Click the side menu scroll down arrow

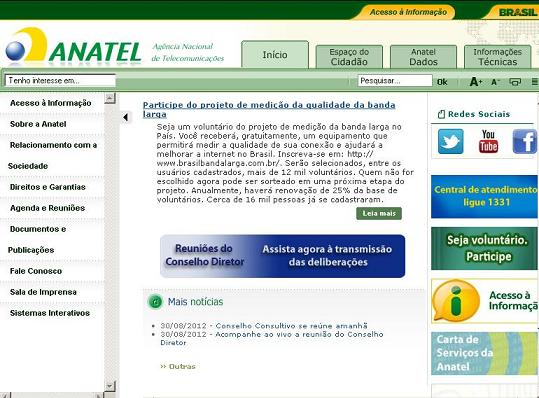tap(110, 386)
